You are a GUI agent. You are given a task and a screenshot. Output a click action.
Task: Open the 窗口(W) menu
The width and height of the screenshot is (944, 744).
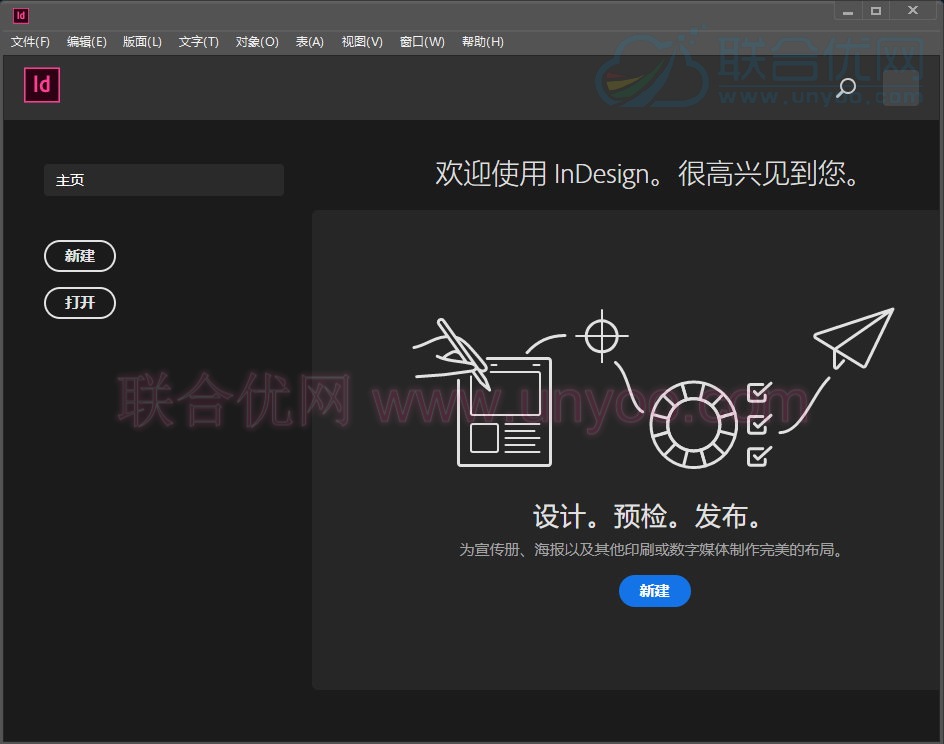[422, 42]
